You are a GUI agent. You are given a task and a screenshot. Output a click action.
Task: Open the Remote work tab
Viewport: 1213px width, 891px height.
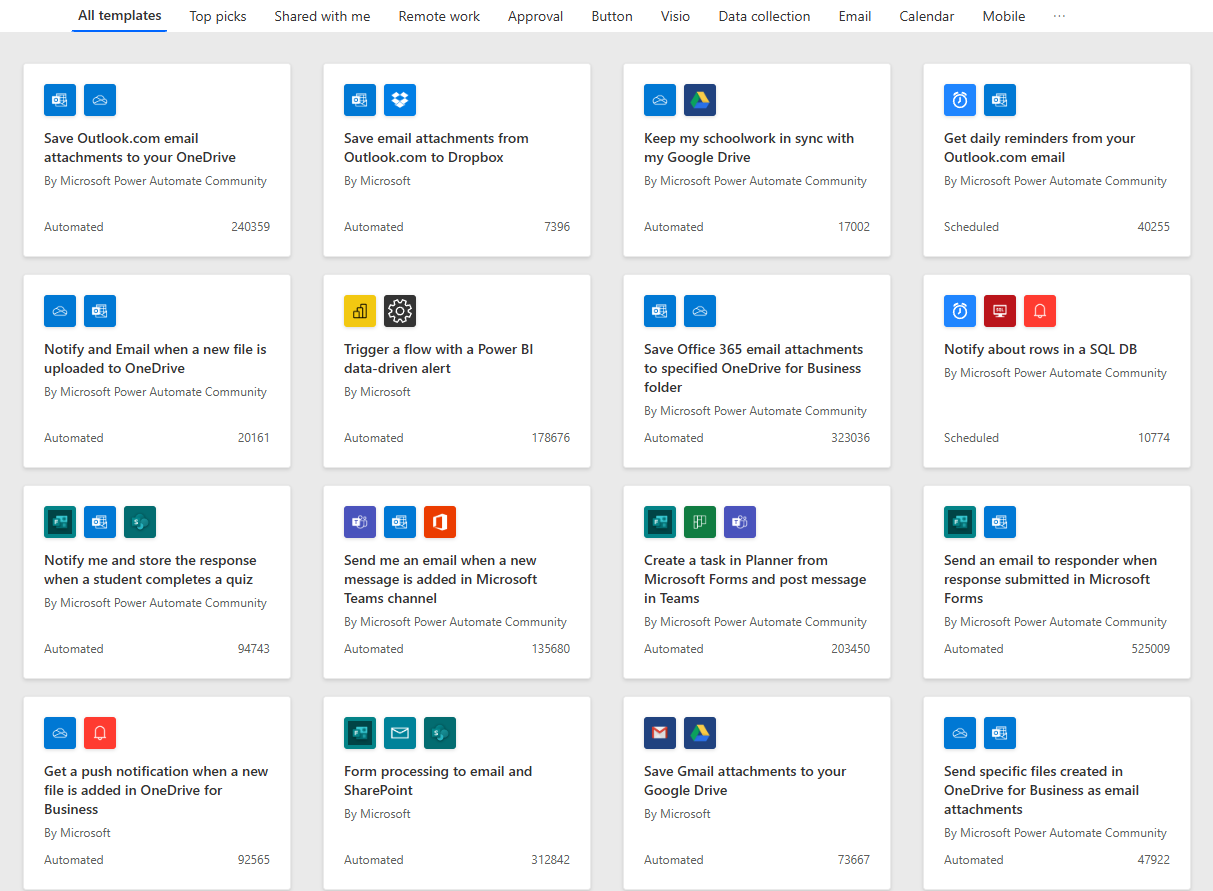[x=439, y=16]
